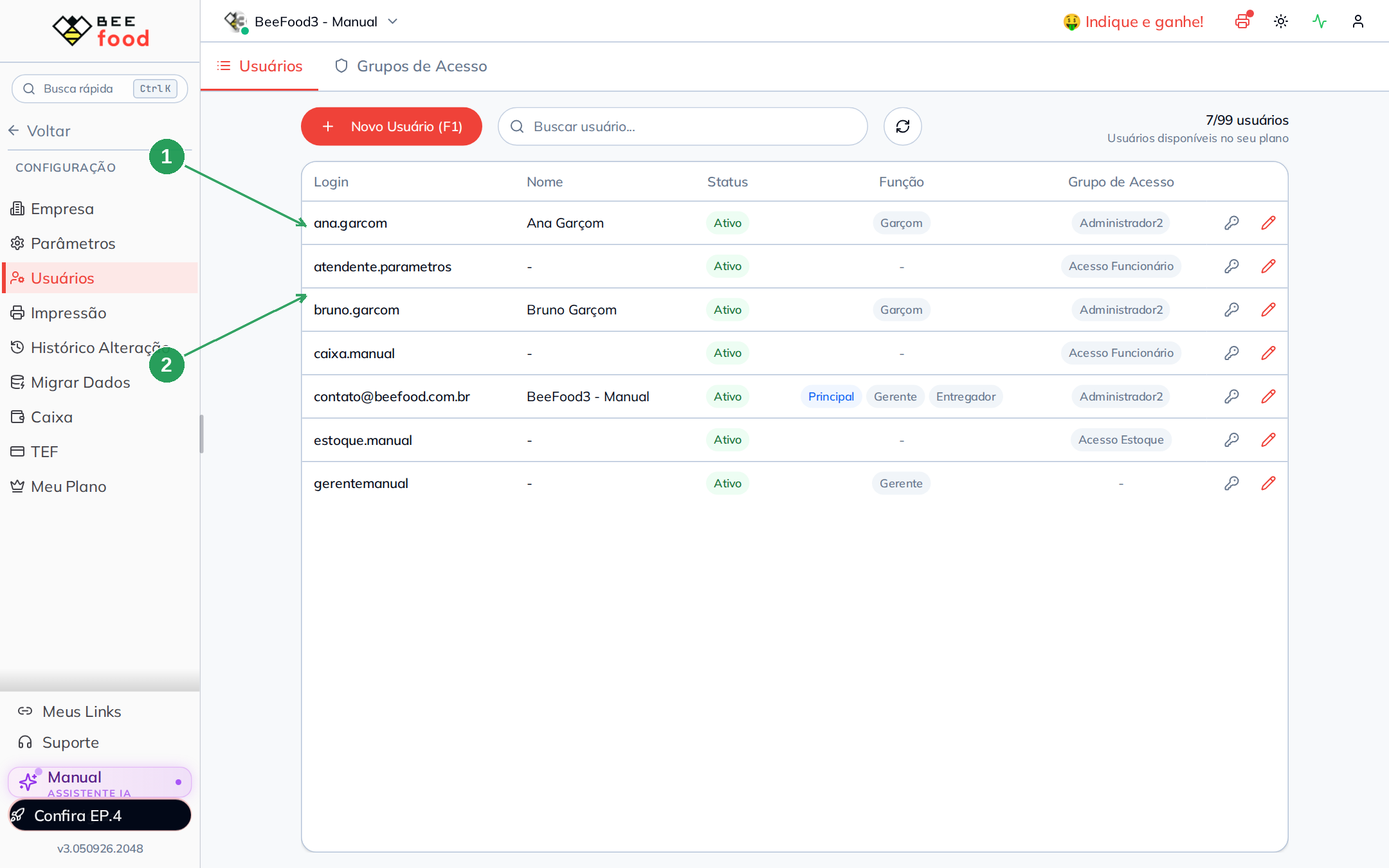Open TEF in the sidebar

coord(100,452)
